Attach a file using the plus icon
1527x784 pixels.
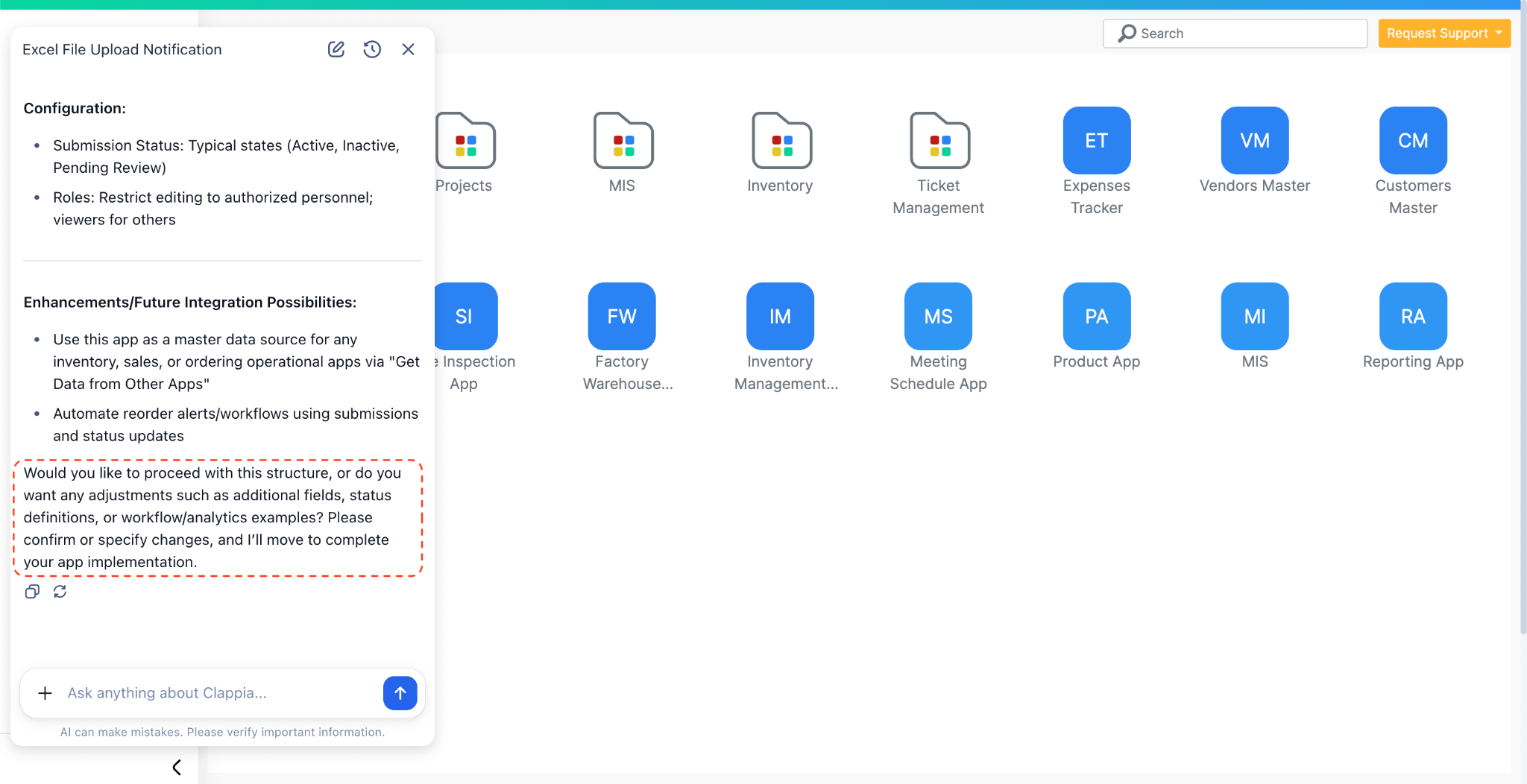45,693
